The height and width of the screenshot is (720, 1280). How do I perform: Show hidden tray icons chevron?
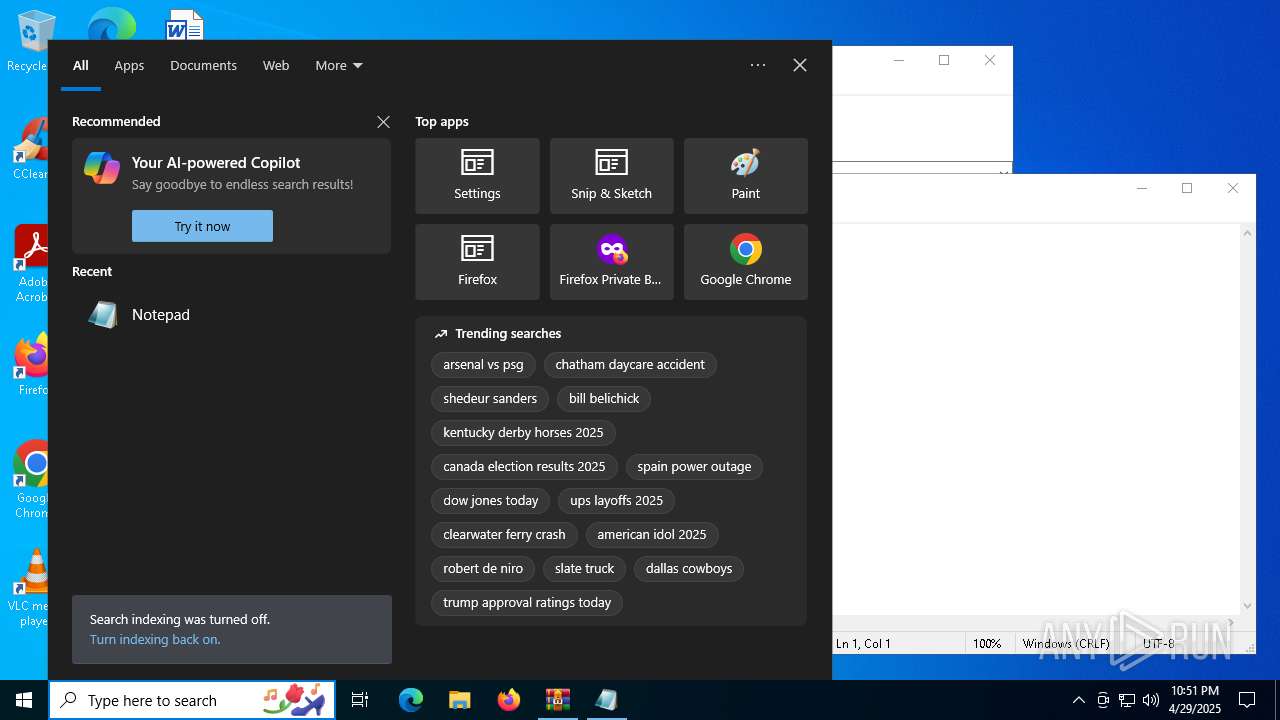pyautogui.click(x=1078, y=700)
